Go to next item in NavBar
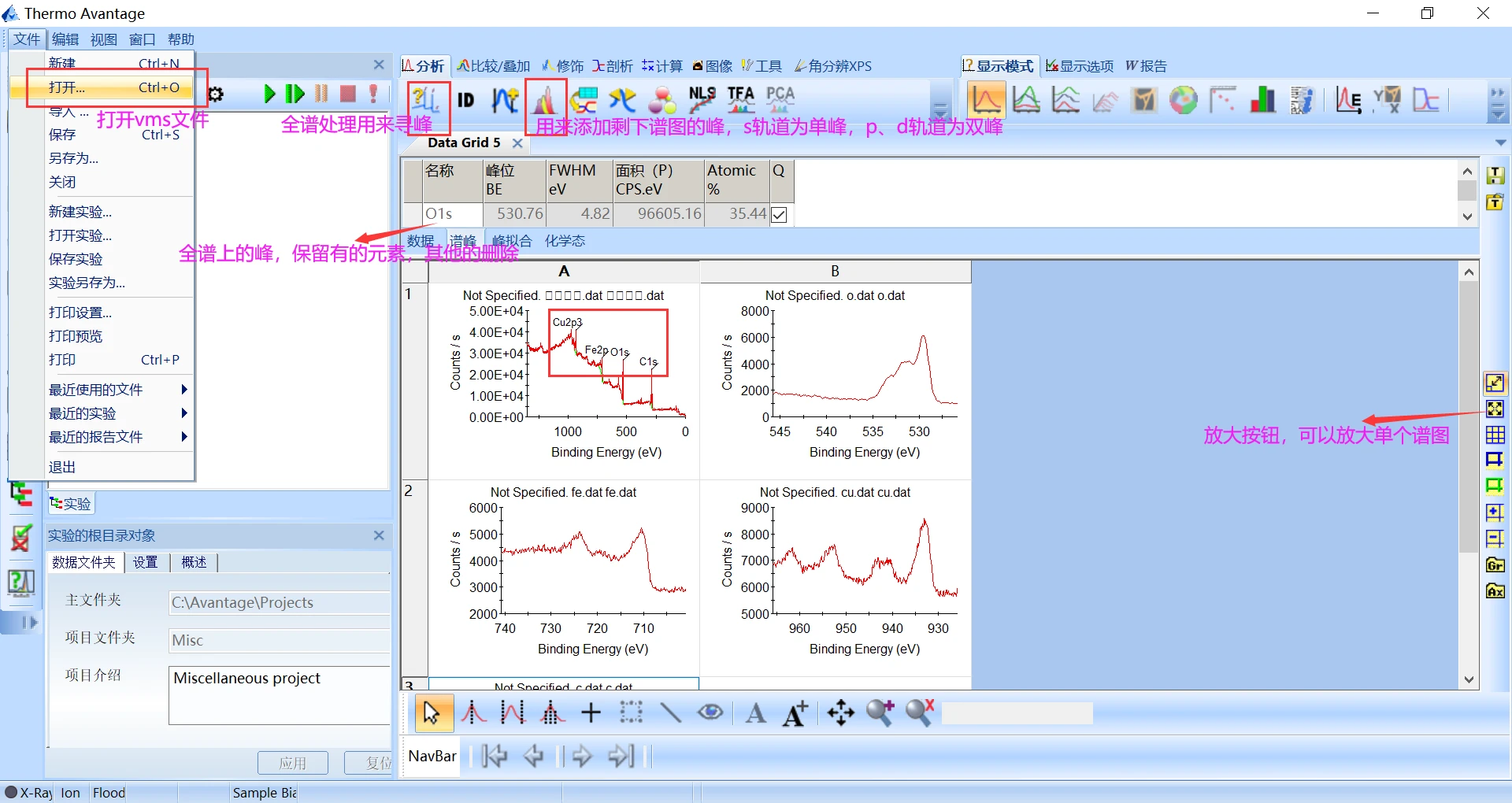 pyautogui.click(x=582, y=757)
